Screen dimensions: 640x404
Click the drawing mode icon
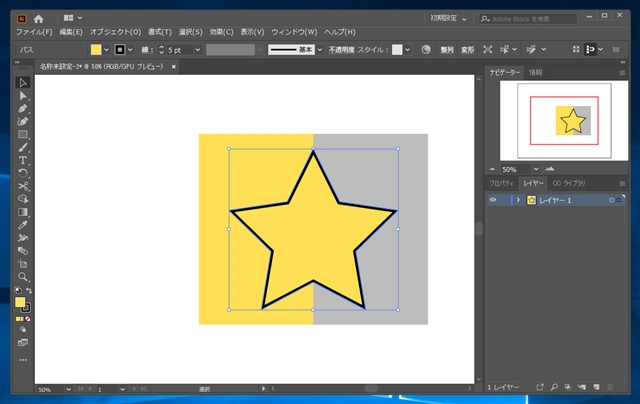click(23, 329)
